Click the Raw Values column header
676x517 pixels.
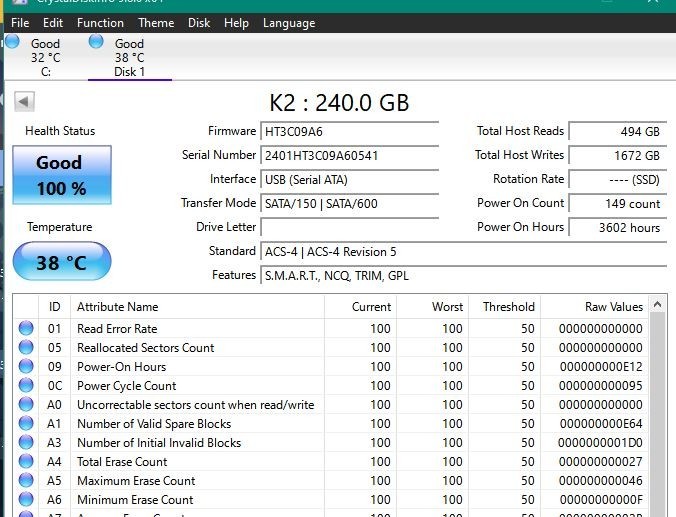594,307
